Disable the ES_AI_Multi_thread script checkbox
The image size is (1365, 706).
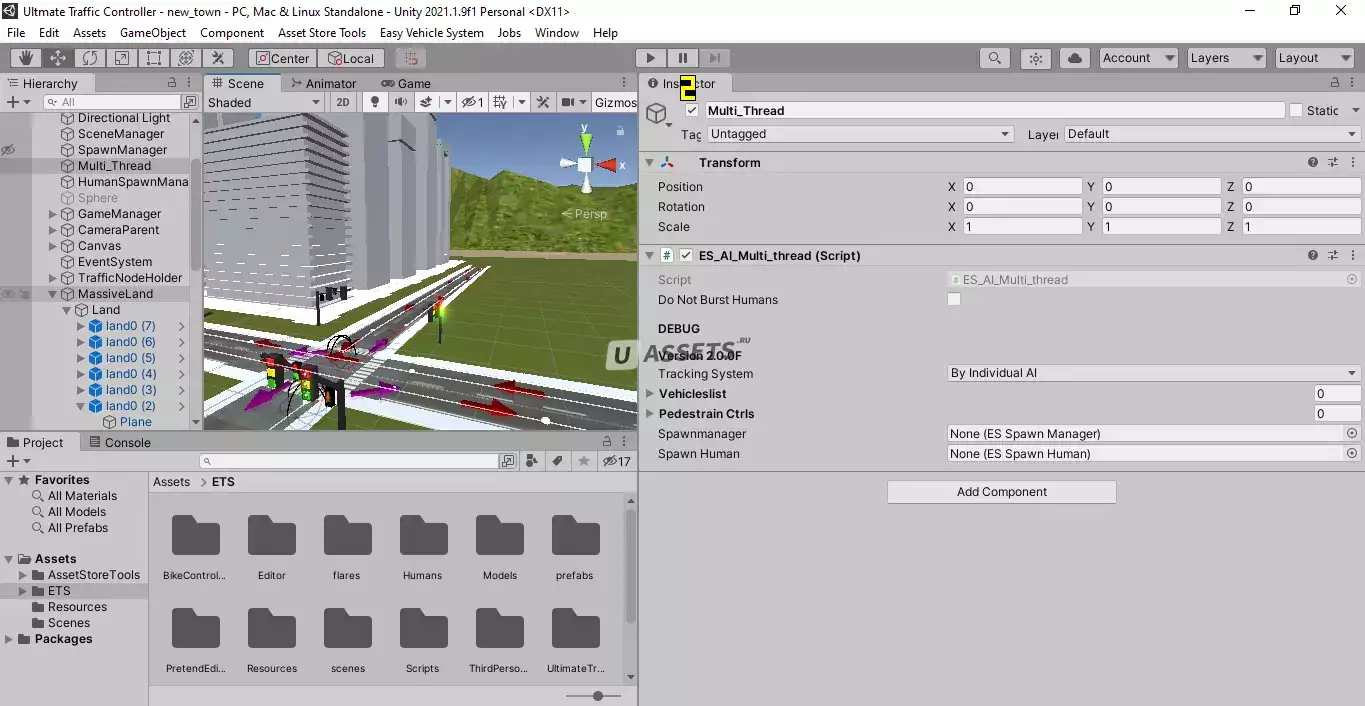pos(686,256)
